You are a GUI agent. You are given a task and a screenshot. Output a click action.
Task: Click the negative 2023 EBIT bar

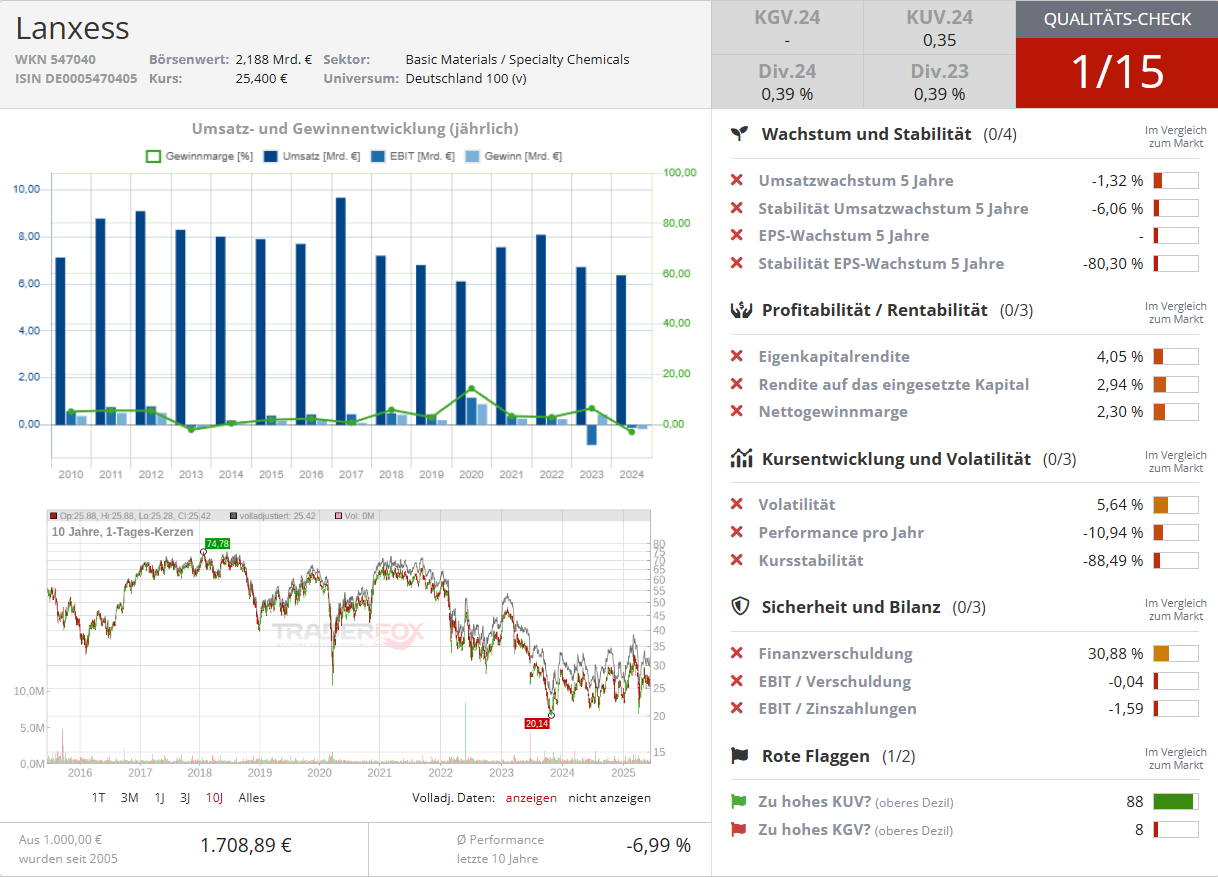click(592, 435)
